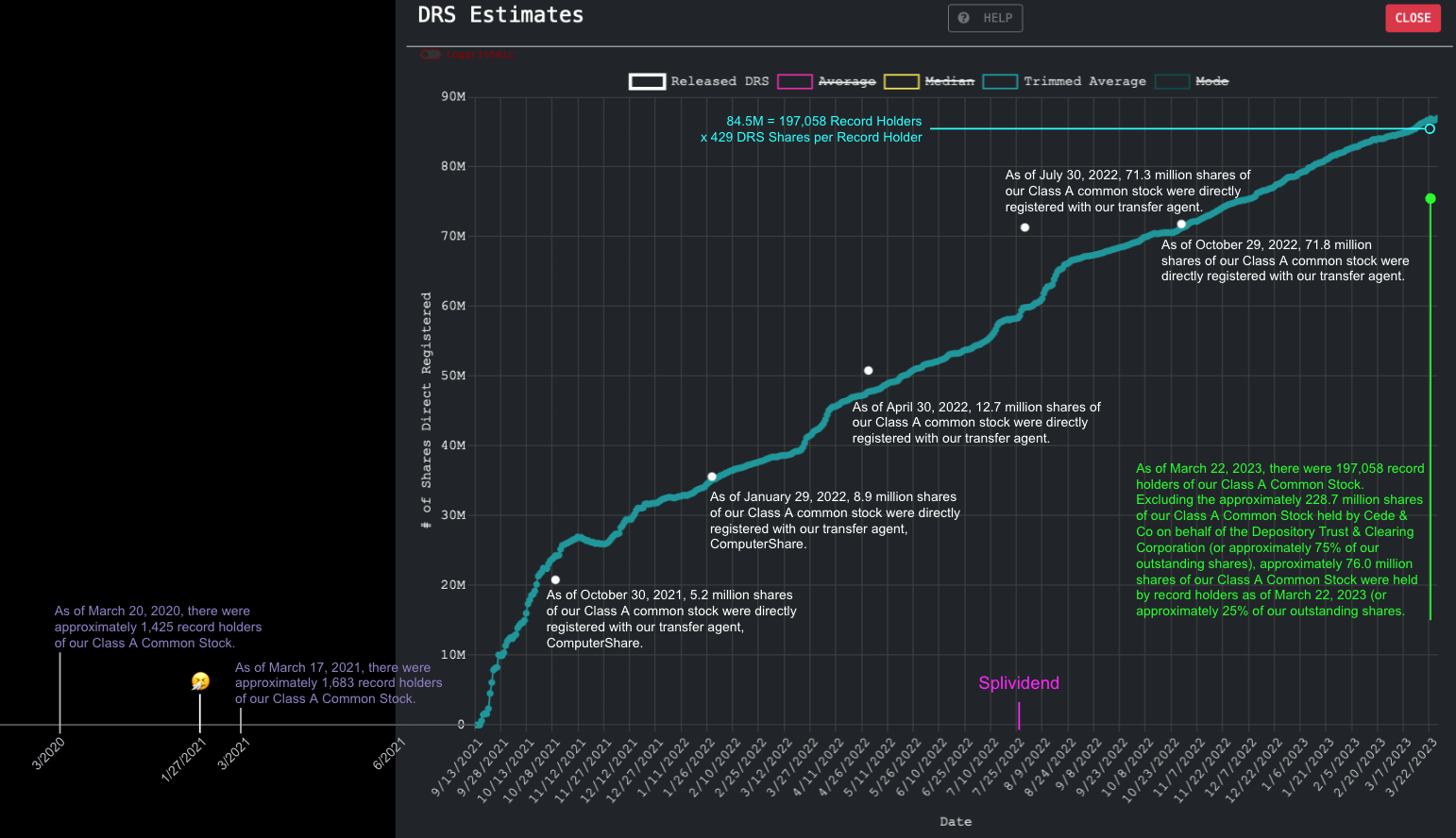Show the Median series via legend
This screenshot has height=838, width=1456.
pos(901,81)
